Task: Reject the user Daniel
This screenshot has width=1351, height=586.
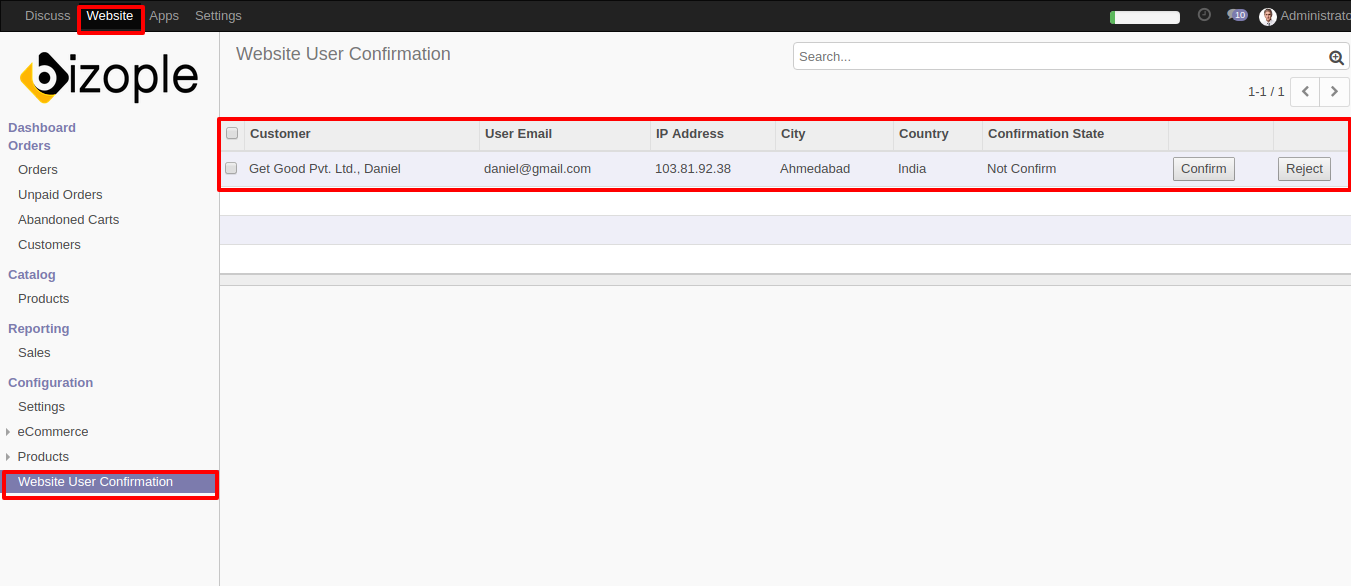Action: [x=1304, y=169]
